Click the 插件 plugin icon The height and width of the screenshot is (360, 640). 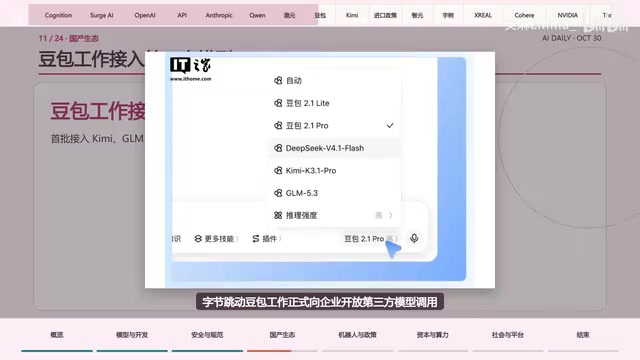[x=256, y=238]
